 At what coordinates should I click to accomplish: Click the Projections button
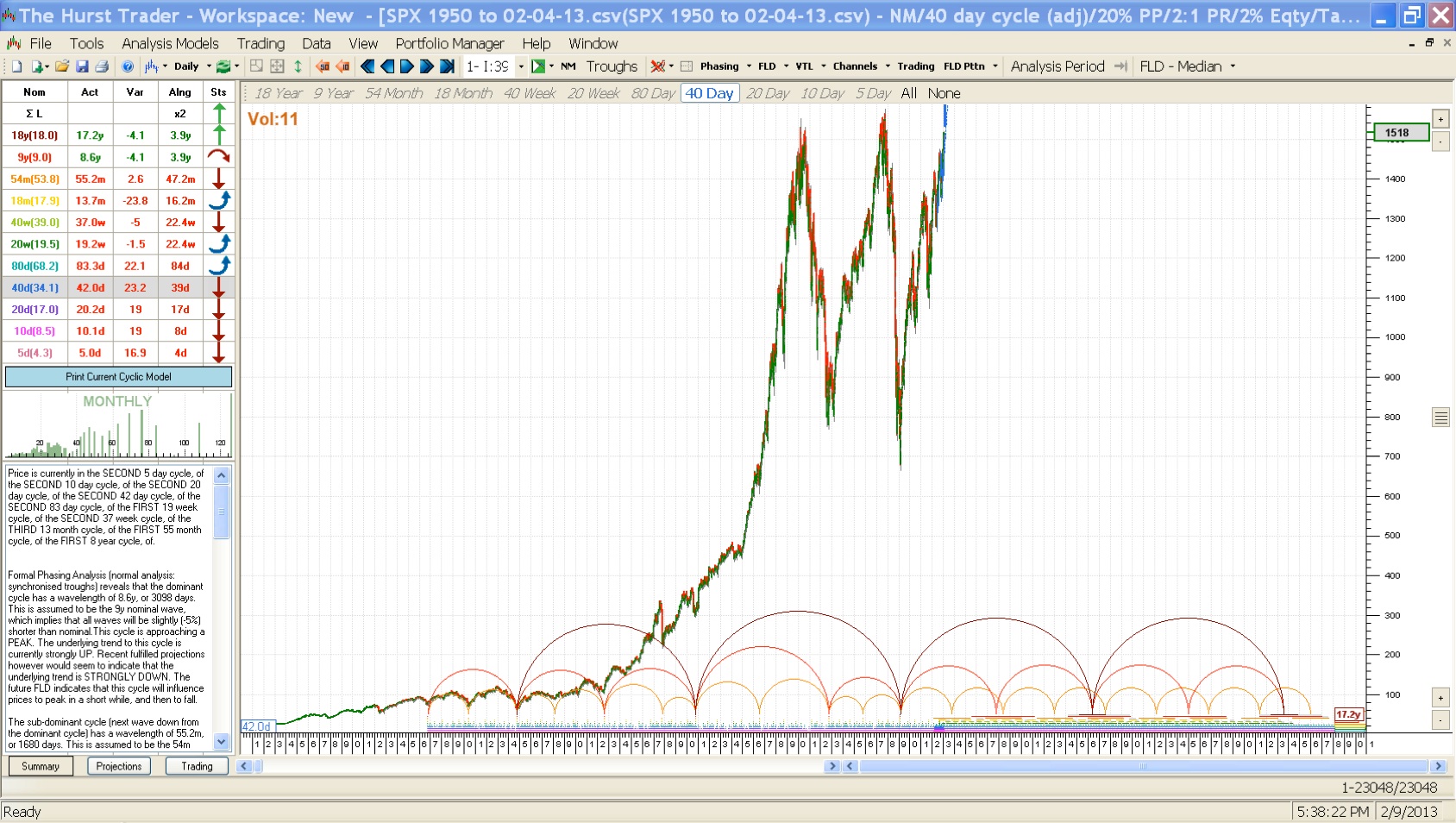[x=119, y=766]
